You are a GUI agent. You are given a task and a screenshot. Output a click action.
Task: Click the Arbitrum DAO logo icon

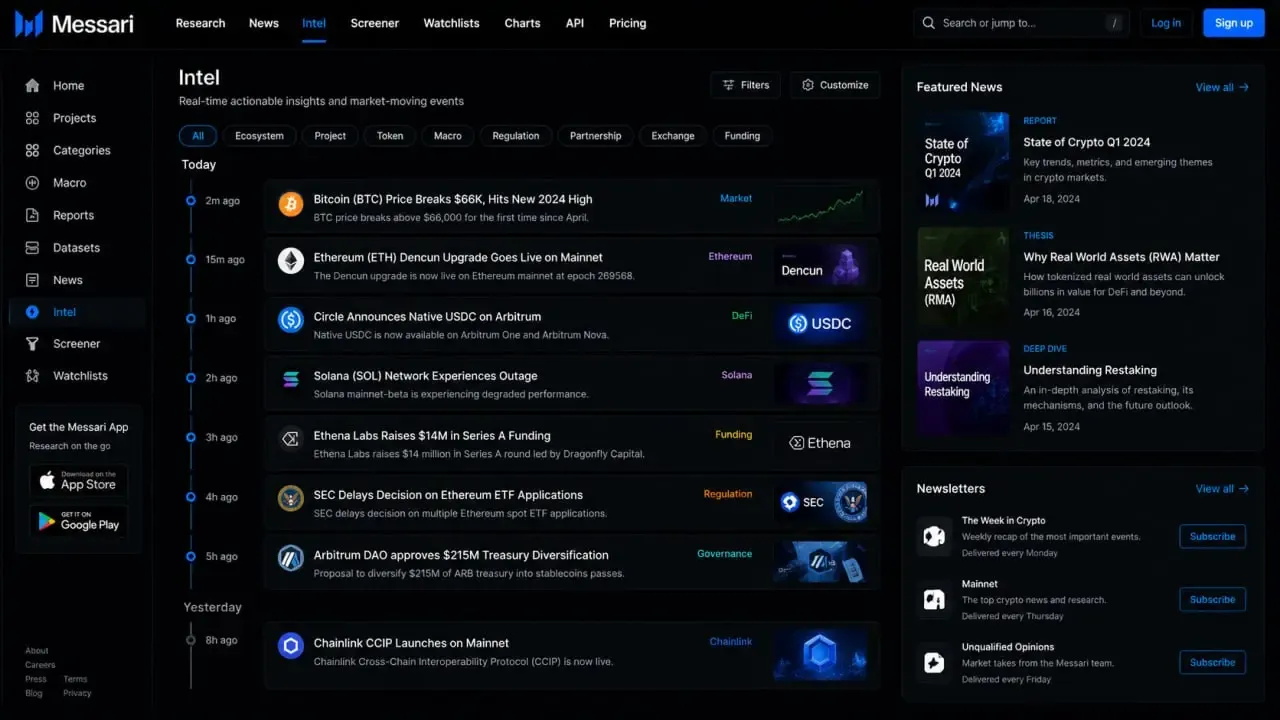click(x=291, y=558)
